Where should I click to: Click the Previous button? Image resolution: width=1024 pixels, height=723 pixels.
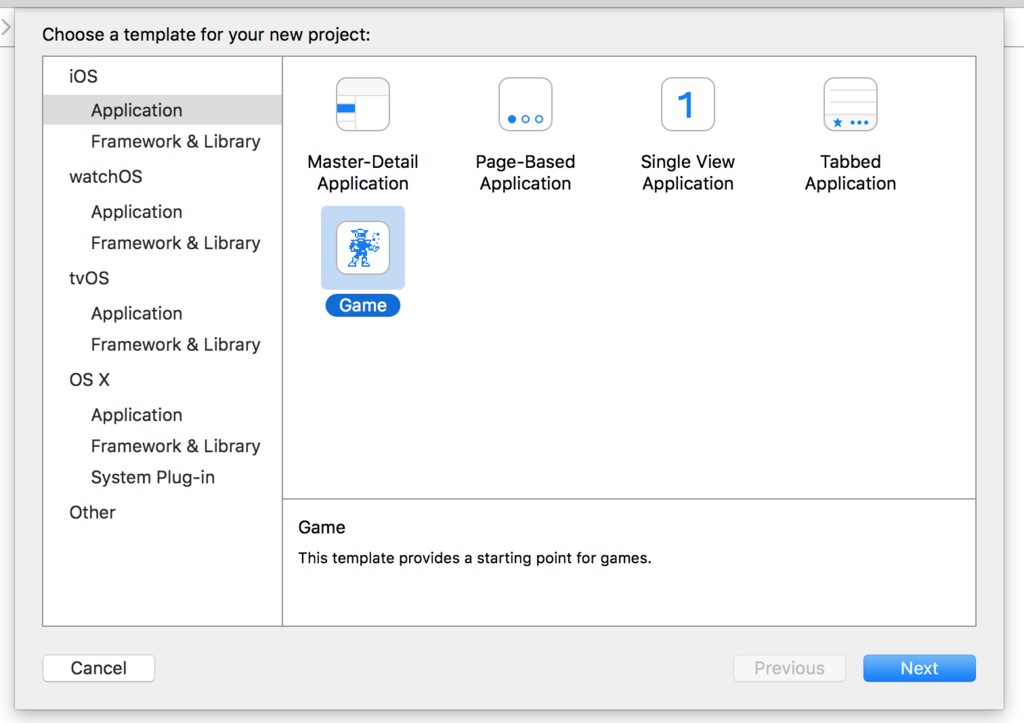point(789,668)
